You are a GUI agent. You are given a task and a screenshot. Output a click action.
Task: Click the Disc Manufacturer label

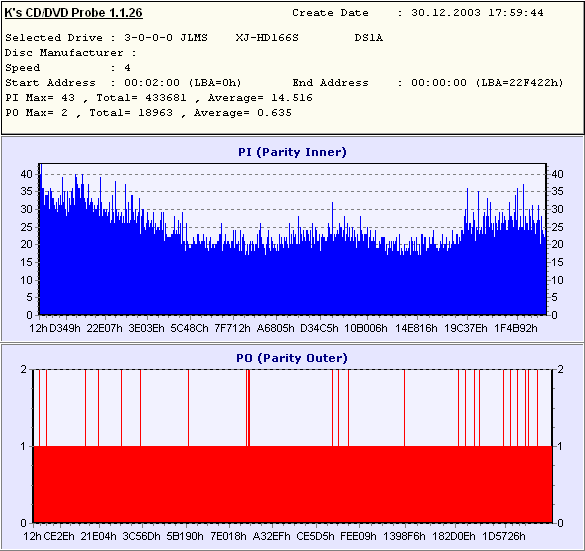(64, 53)
